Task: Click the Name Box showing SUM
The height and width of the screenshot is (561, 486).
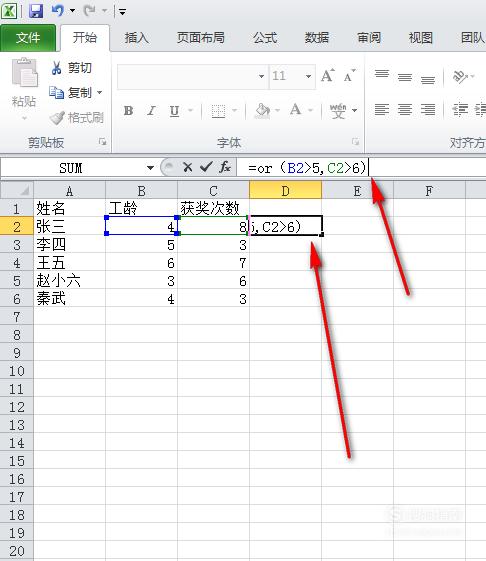Action: [71, 167]
